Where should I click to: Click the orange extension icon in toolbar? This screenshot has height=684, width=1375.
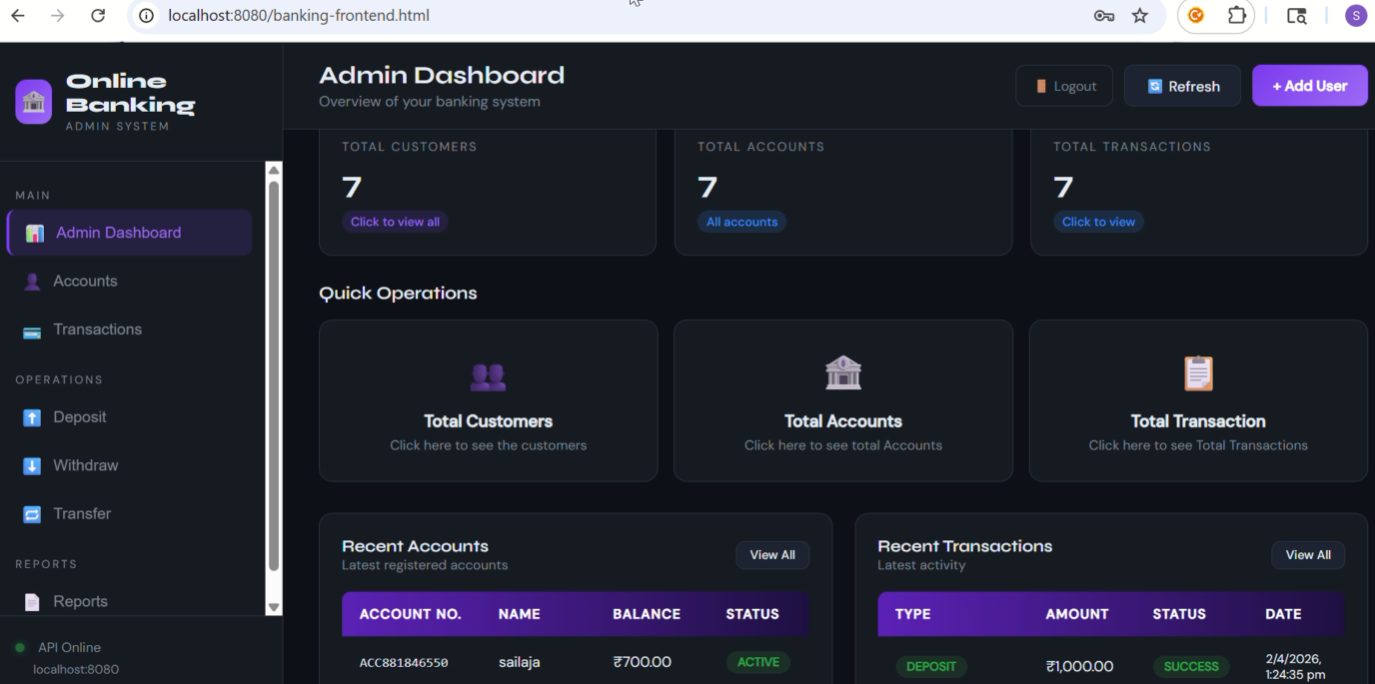[x=1196, y=16]
